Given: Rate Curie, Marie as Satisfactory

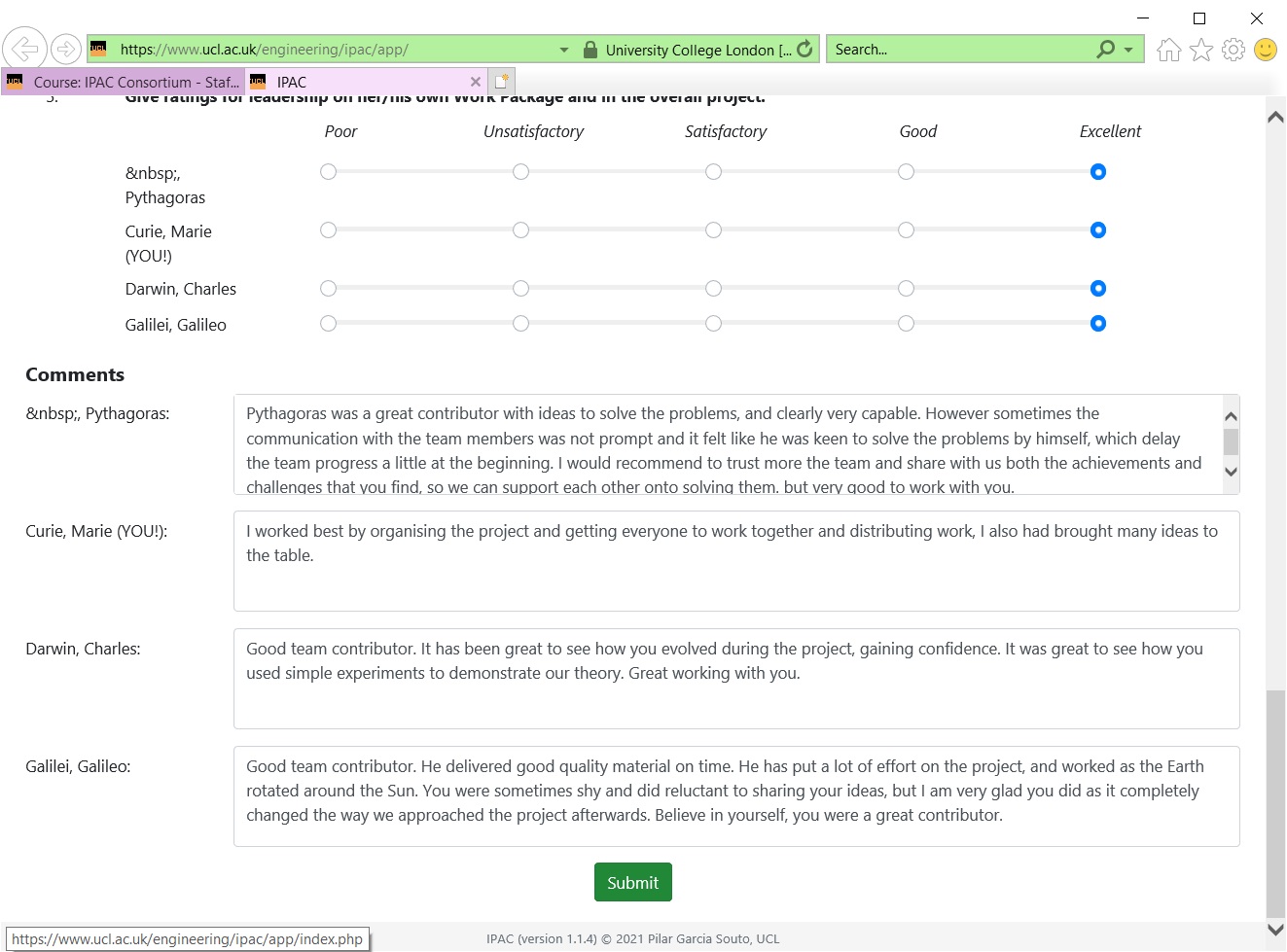Looking at the screenshot, I should pos(713,230).
